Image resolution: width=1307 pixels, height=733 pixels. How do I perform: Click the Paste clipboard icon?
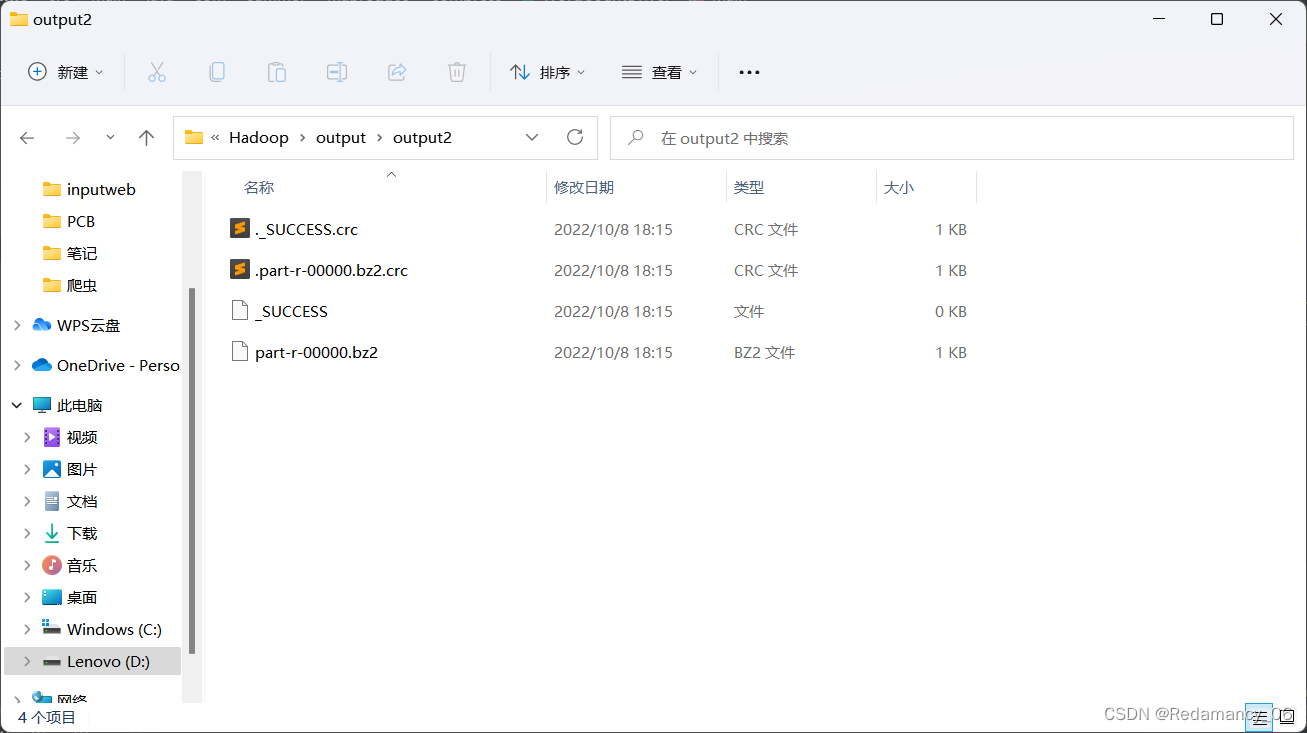pyautogui.click(x=277, y=72)
